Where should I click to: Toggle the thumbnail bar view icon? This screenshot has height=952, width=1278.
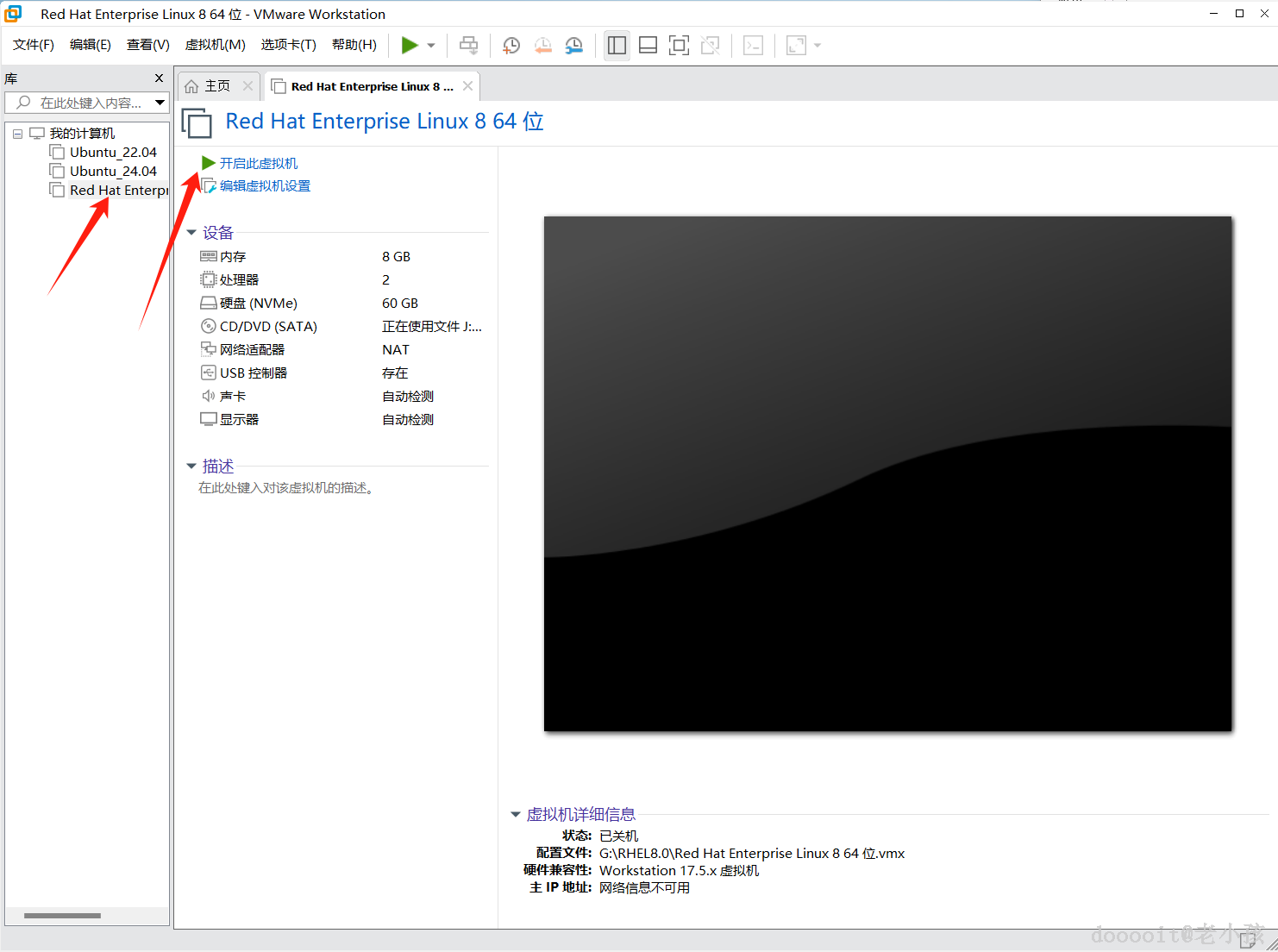point(648,45)
